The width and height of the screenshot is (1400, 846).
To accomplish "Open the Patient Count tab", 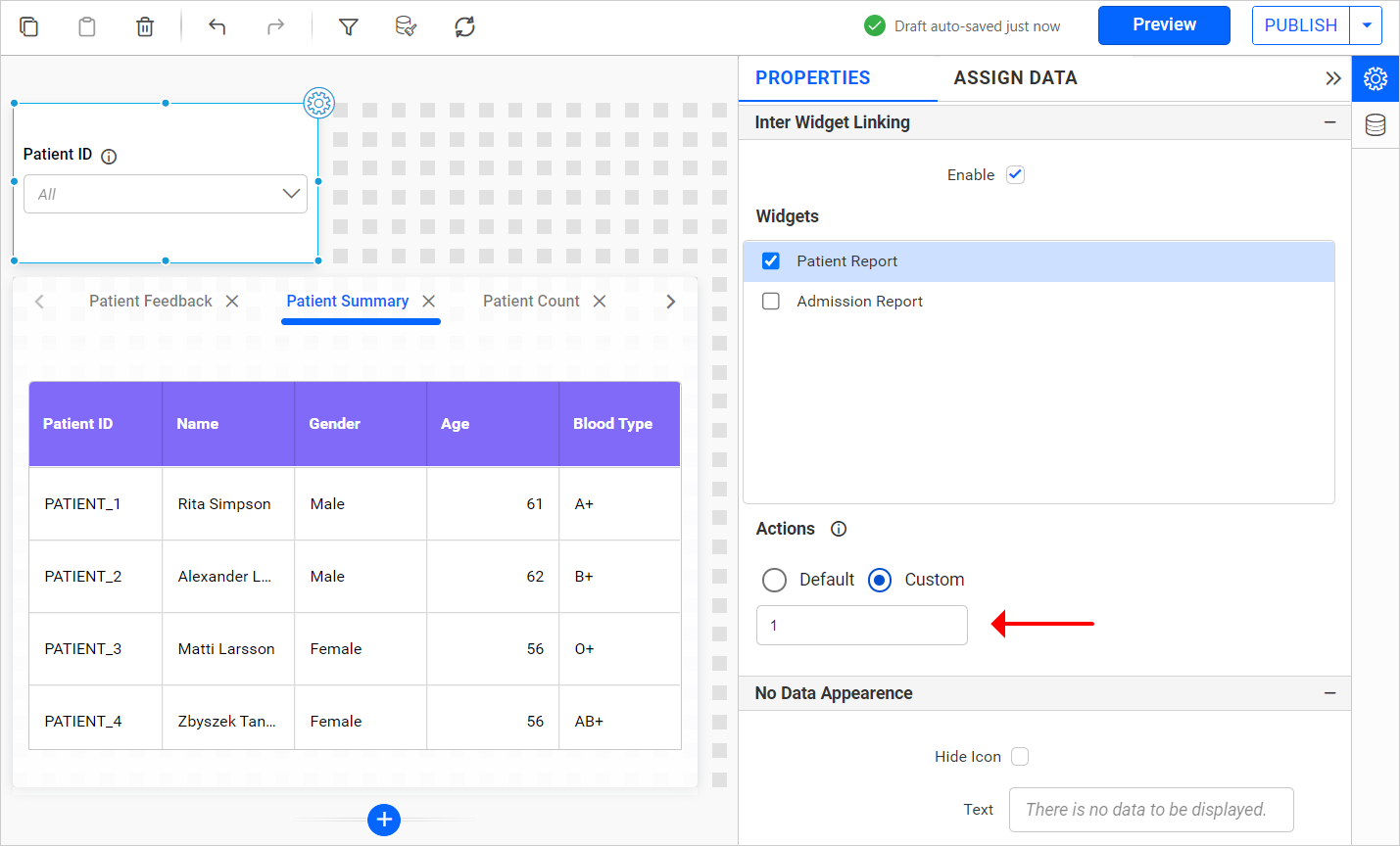I will point(530,301).
